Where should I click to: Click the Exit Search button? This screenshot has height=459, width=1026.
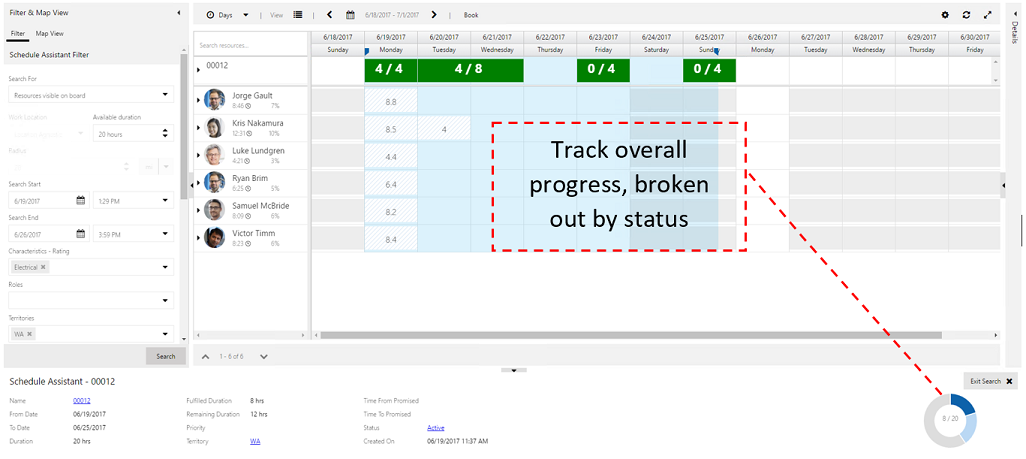pyautogui.click(x=990, y=381)
